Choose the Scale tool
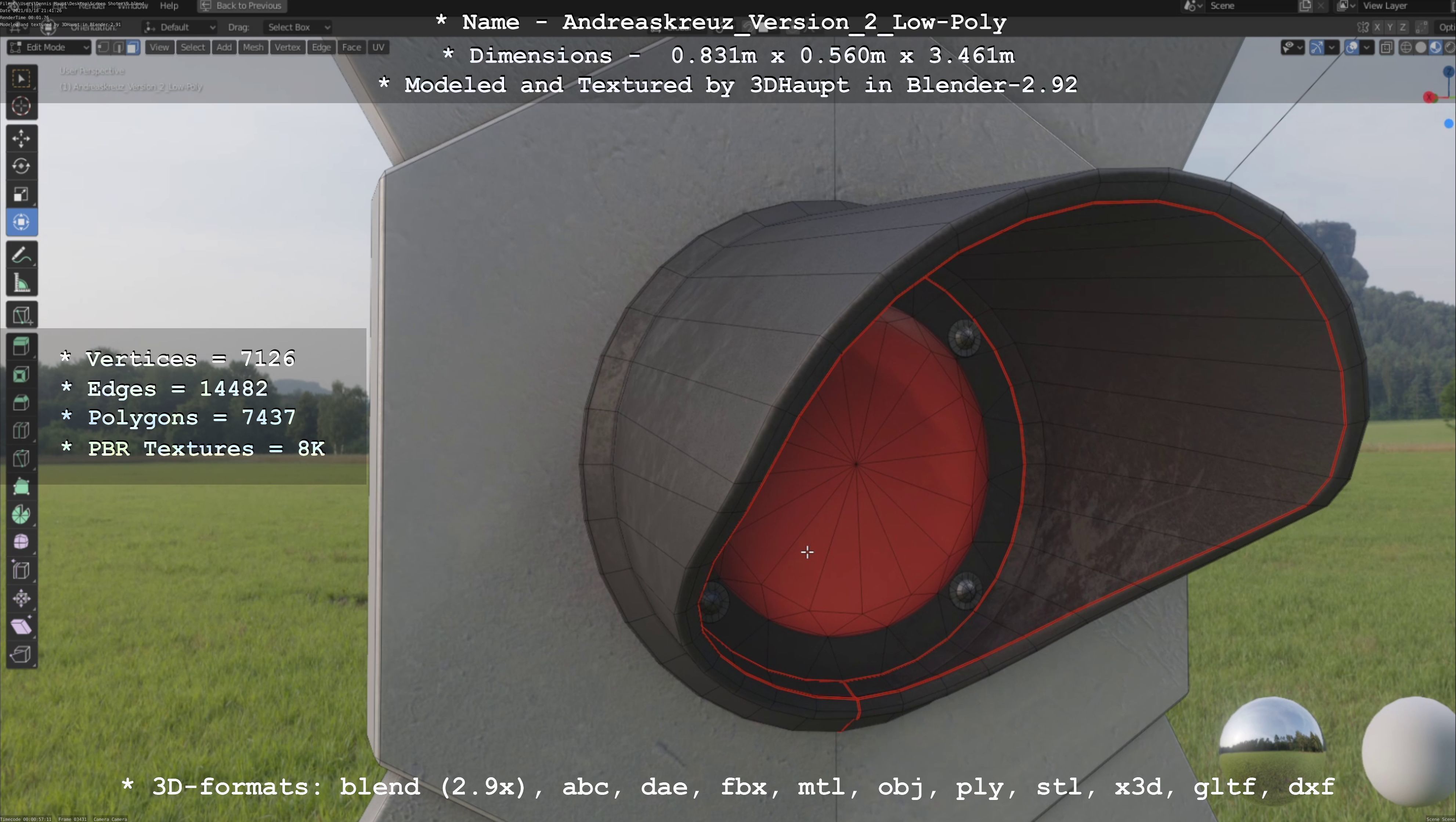This screenshot has width=1456, height=822. tap(21, 194)
